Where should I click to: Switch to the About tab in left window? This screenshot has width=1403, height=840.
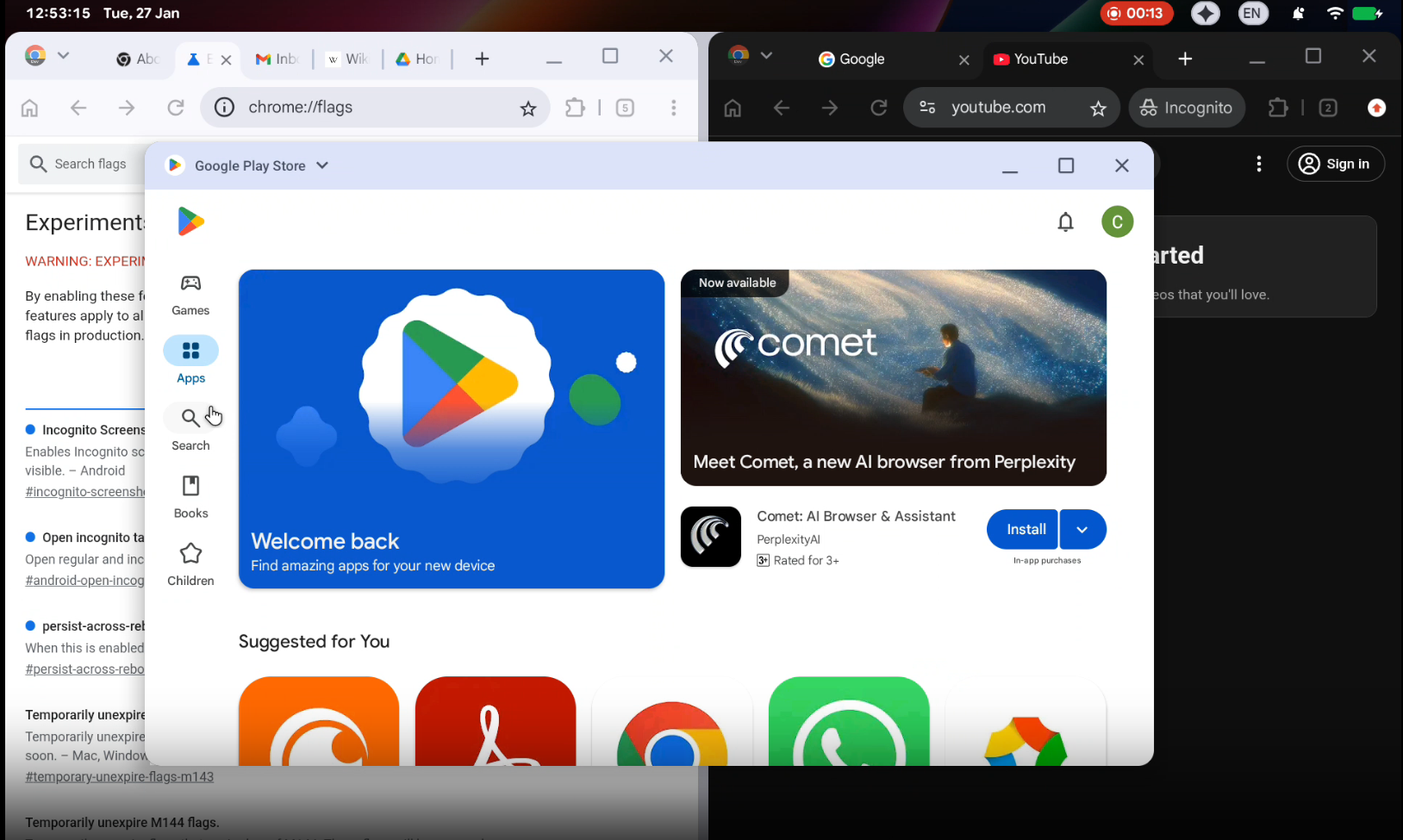tap(138, 59)
